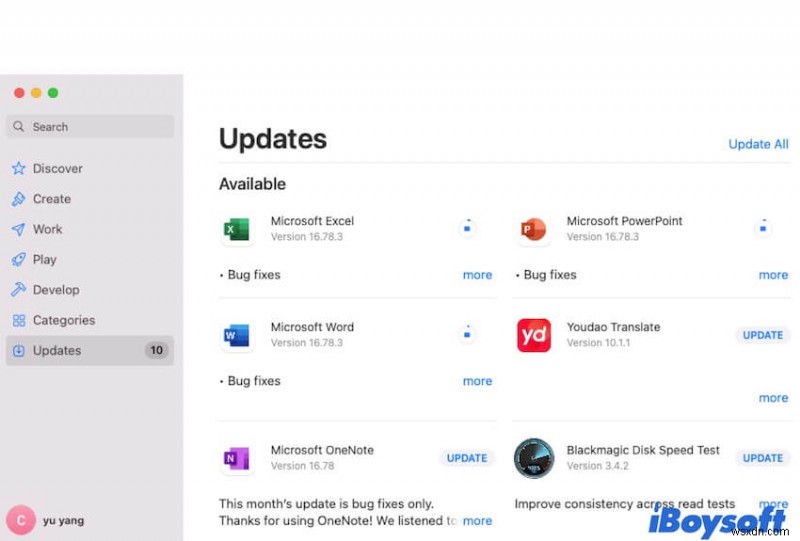The image size is (800, 541).
Task: Click the search magnifier icon
Action: (19, 126)
